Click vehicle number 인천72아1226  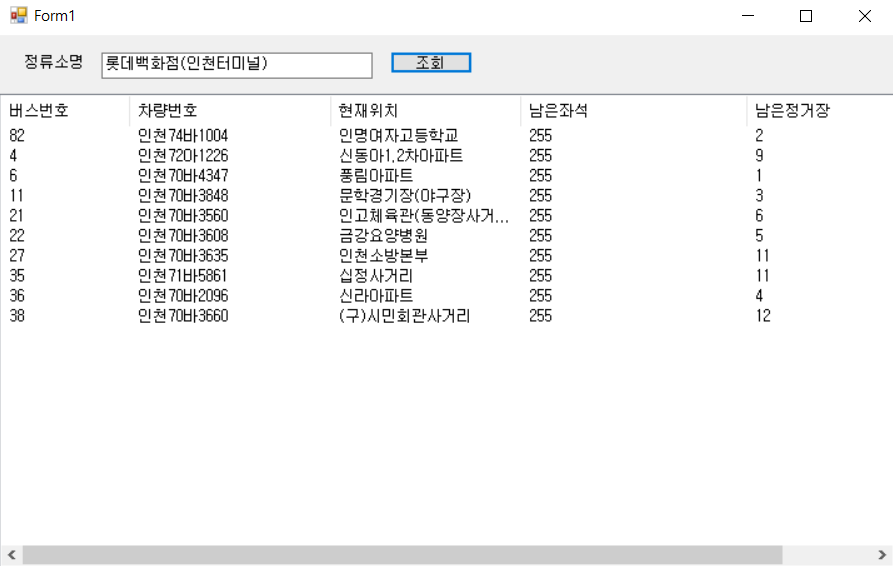coord(183,155)
